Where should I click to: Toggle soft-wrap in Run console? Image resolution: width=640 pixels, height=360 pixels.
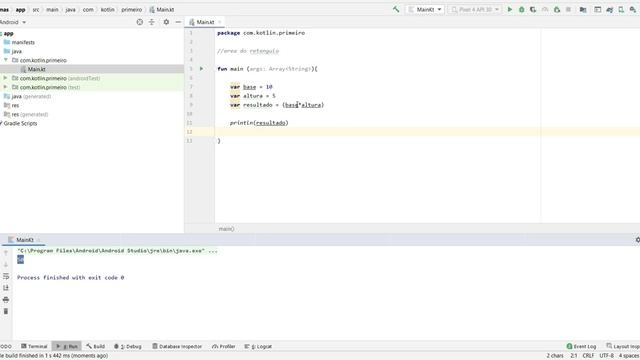(x=6, y=276)
